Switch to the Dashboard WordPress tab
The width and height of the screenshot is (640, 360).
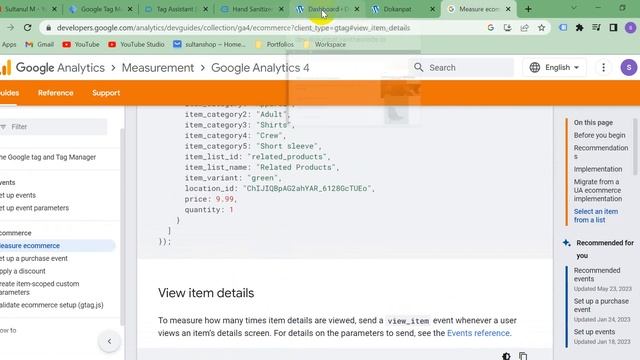coord(327,9)
